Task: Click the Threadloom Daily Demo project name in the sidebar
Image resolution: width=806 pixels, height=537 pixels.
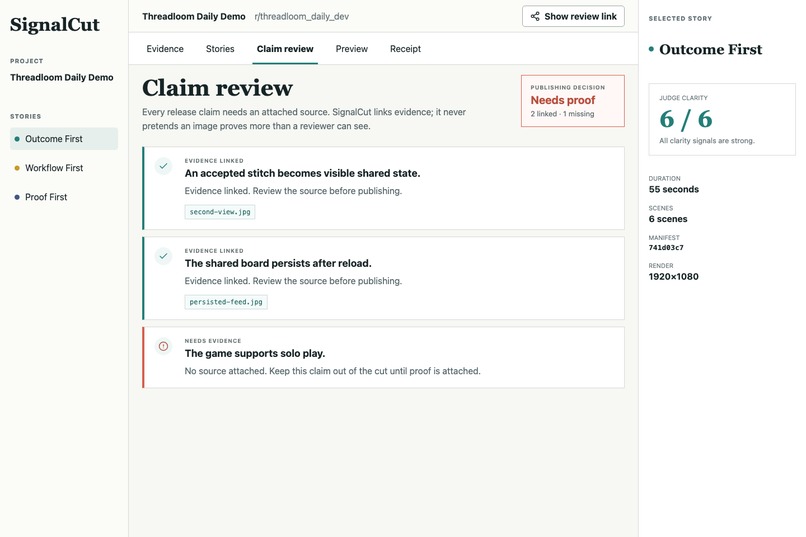Action: click(62, 78)
